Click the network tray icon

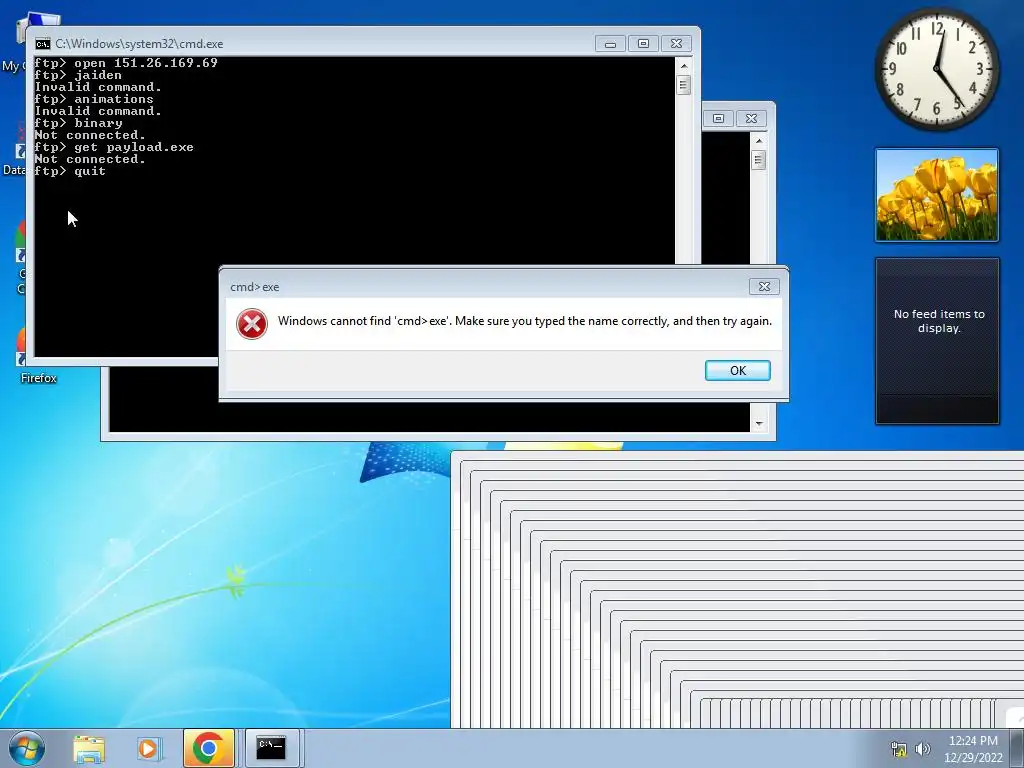(899, 749)
